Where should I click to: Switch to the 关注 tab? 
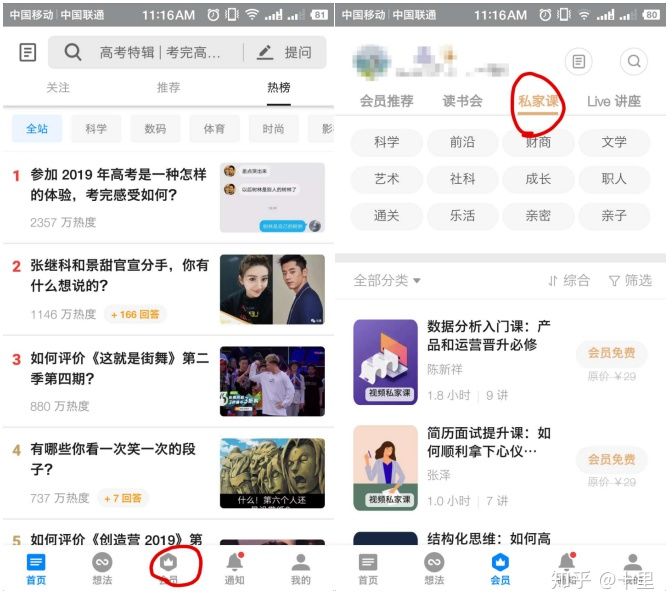[x=58, y=88]
